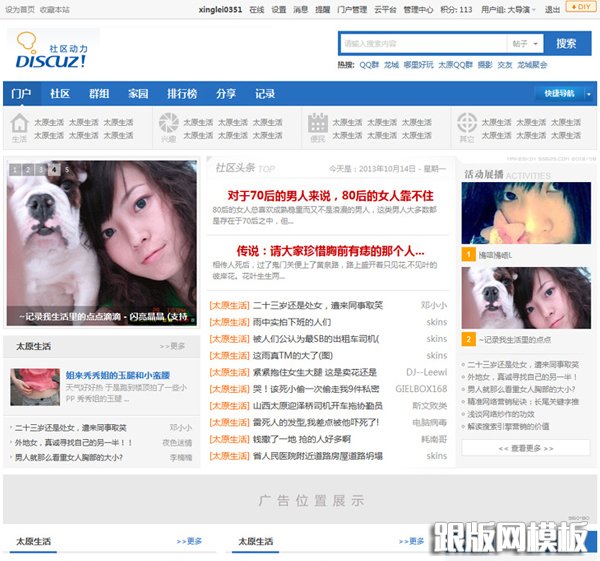Open 设置 in the top bar
Screen dimensions: 600x561
(x=279, y=10)
